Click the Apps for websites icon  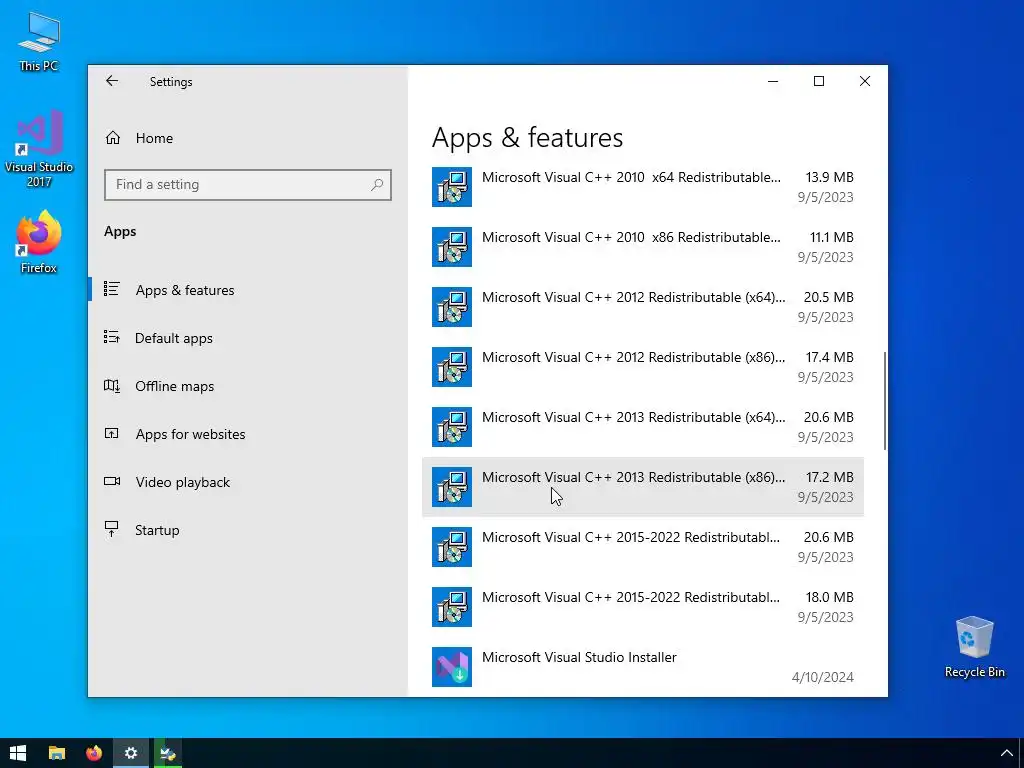(x=112, y=433)
